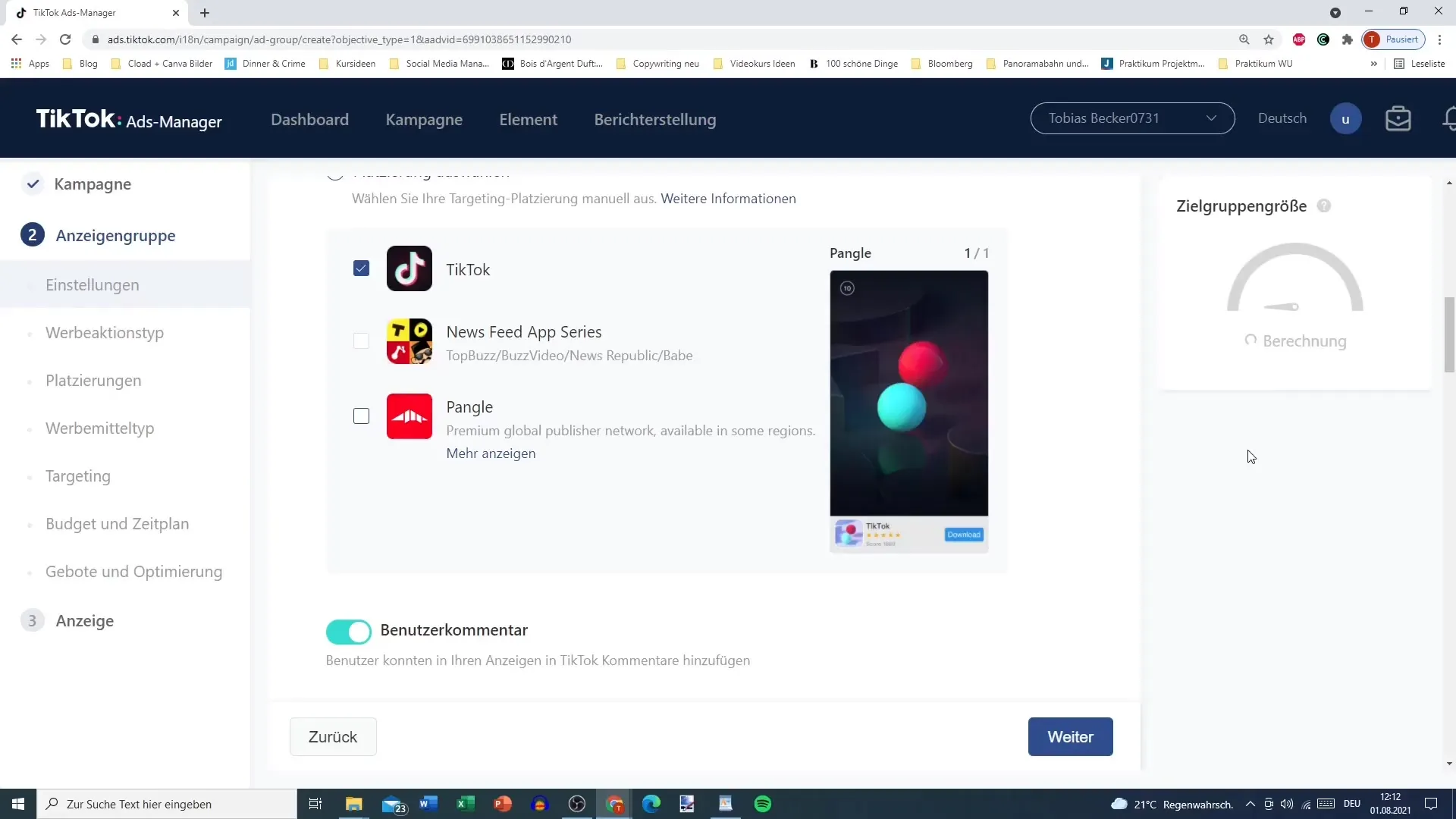Open Microsoft Edge from the taskbar

[x=651, y=804]
